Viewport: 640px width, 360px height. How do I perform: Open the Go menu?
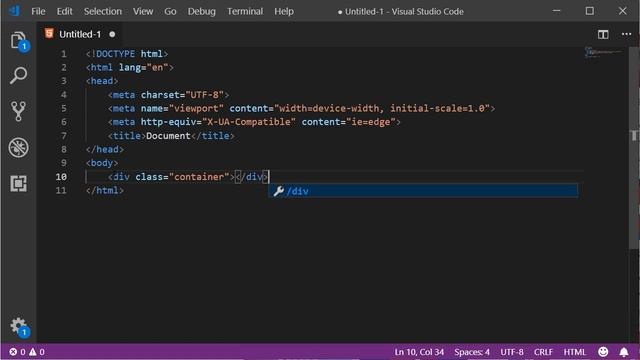[170, 11]
